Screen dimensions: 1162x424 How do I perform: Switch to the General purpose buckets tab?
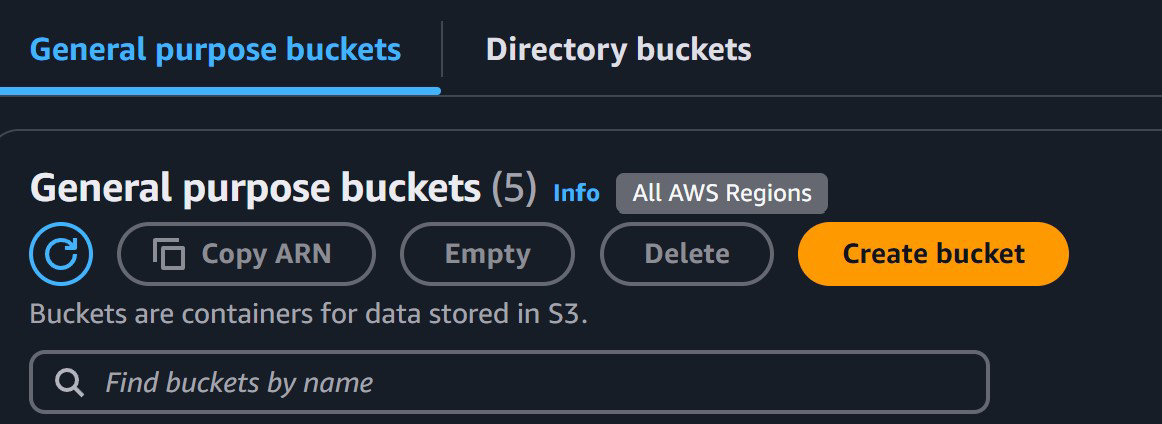[x=215, y=49]
